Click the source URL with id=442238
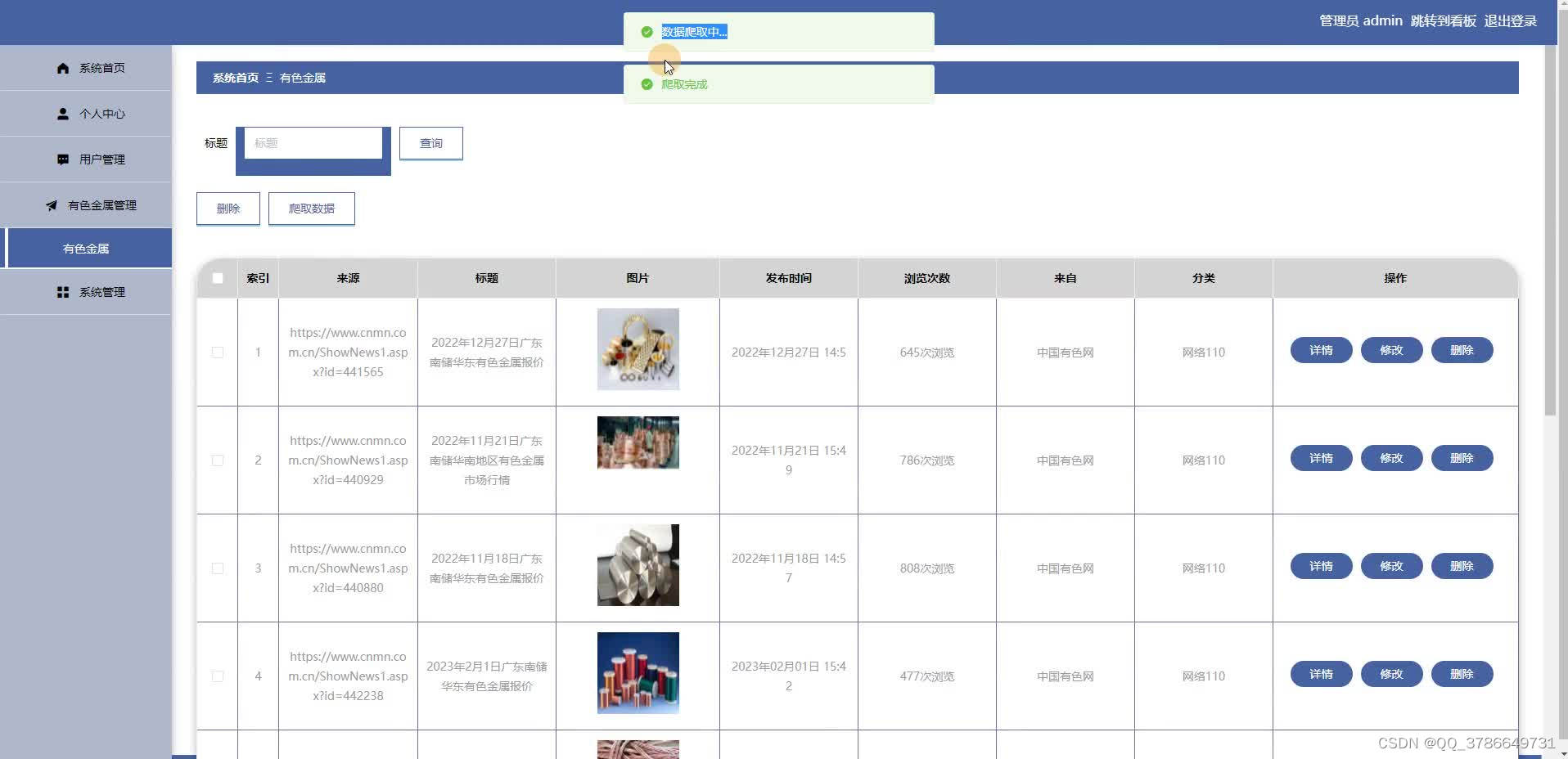Image resolution: width=1568 pixels, height=759 pixels. pos(348,676)
